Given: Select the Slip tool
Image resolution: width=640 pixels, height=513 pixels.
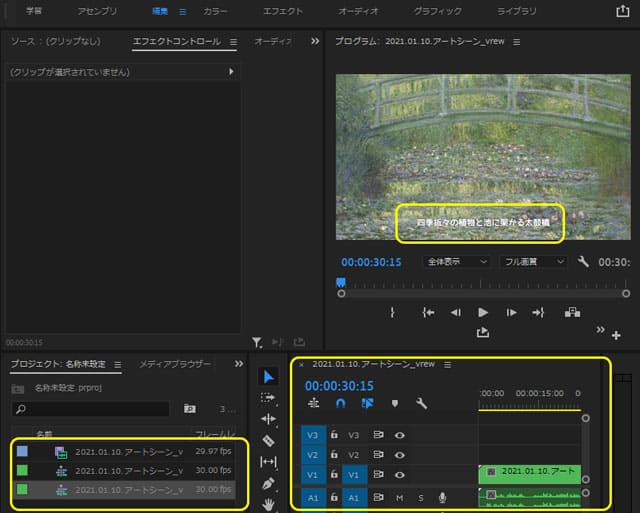Looking at the screenshot, I should [x=268, y=462].
